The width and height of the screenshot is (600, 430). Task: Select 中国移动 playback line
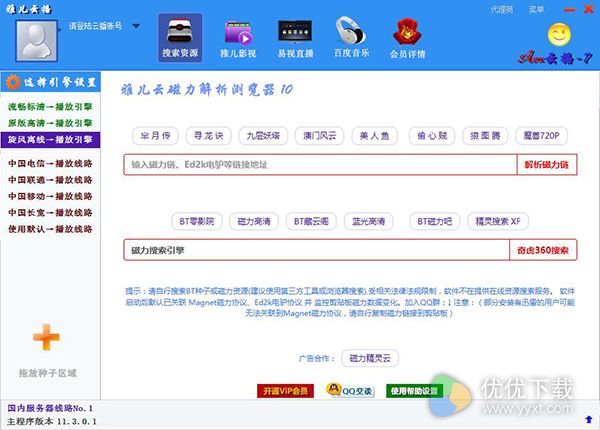[50, 196]
